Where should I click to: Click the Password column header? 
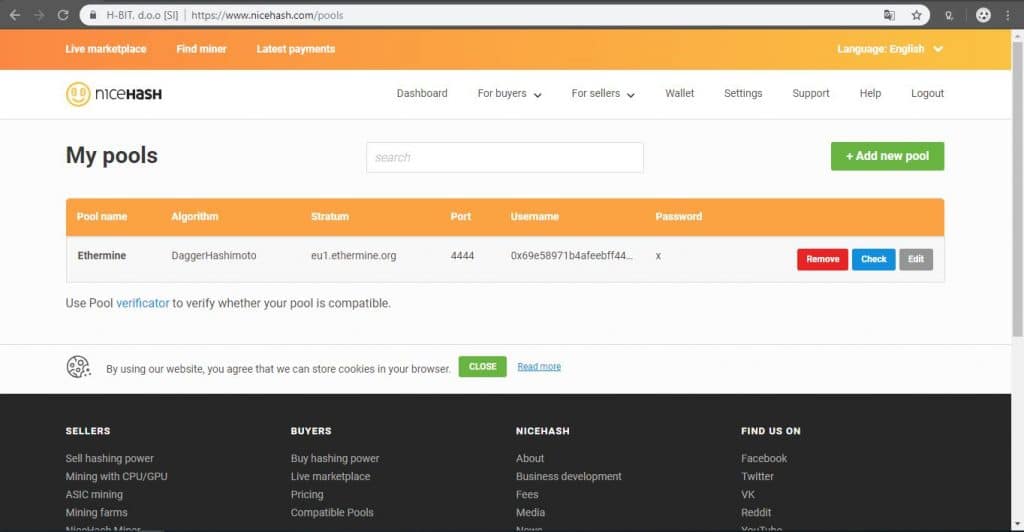[x=679, y=217]
